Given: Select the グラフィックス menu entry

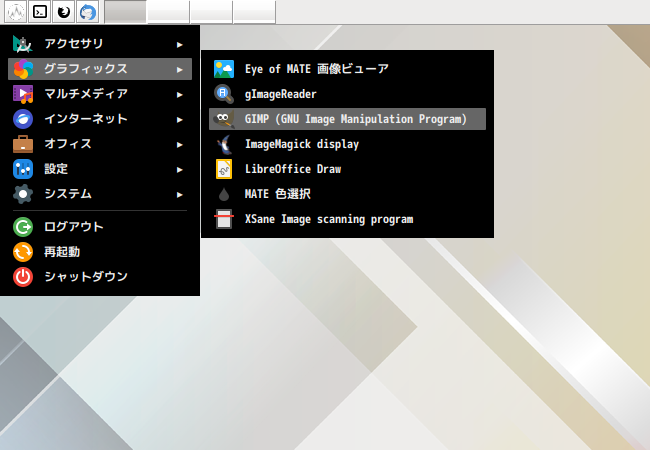Looking at the screenshot, I should pos(100,69).
